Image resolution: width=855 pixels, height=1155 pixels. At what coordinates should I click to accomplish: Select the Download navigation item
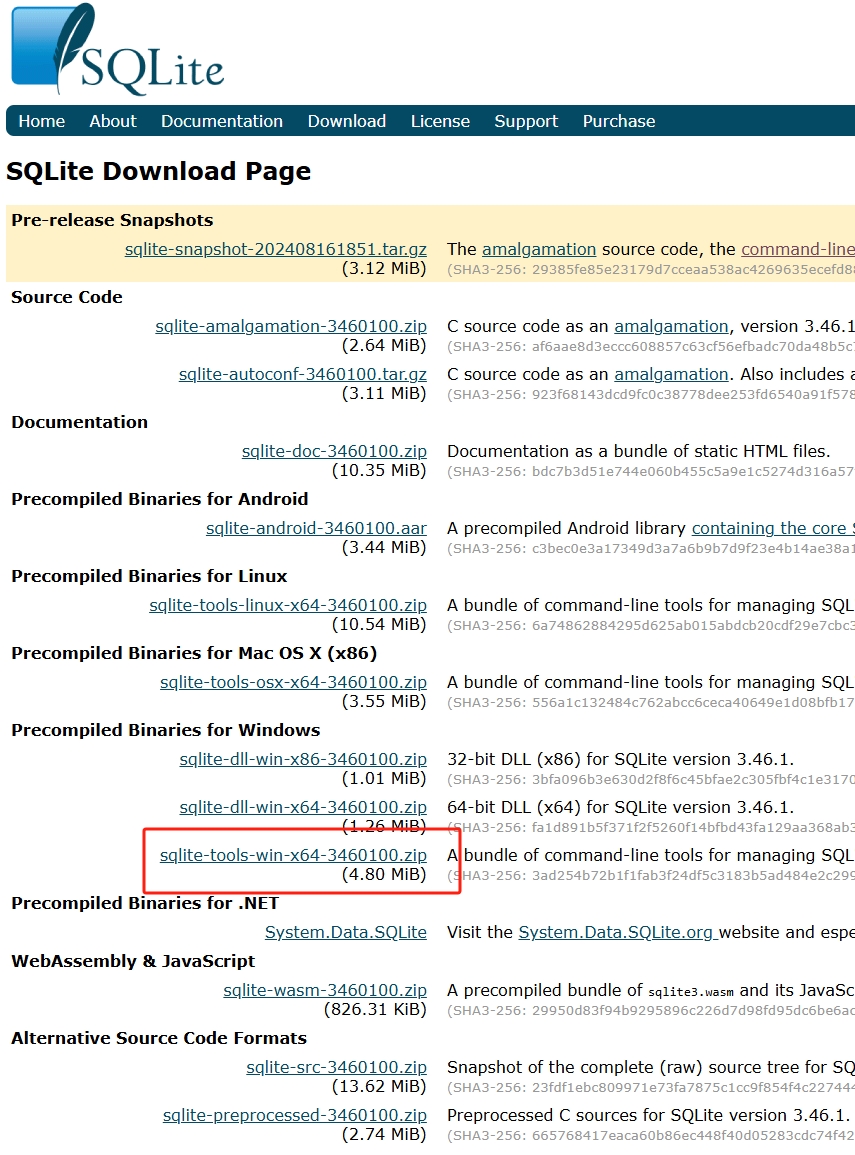(x=346, y=120)
